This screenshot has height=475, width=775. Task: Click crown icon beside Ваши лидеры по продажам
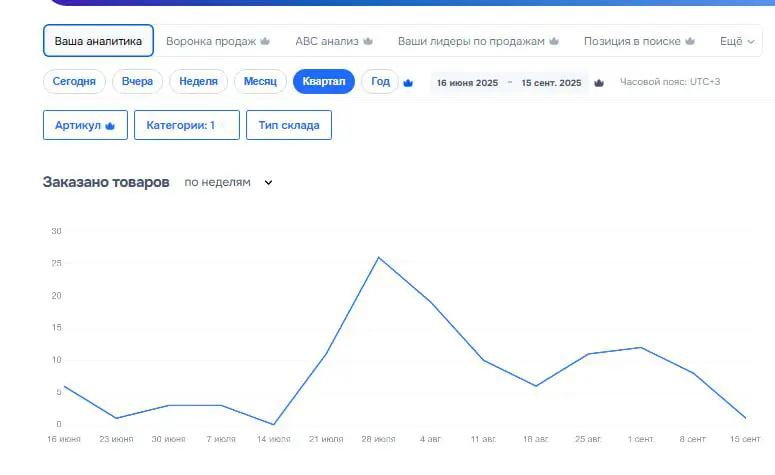554,41
